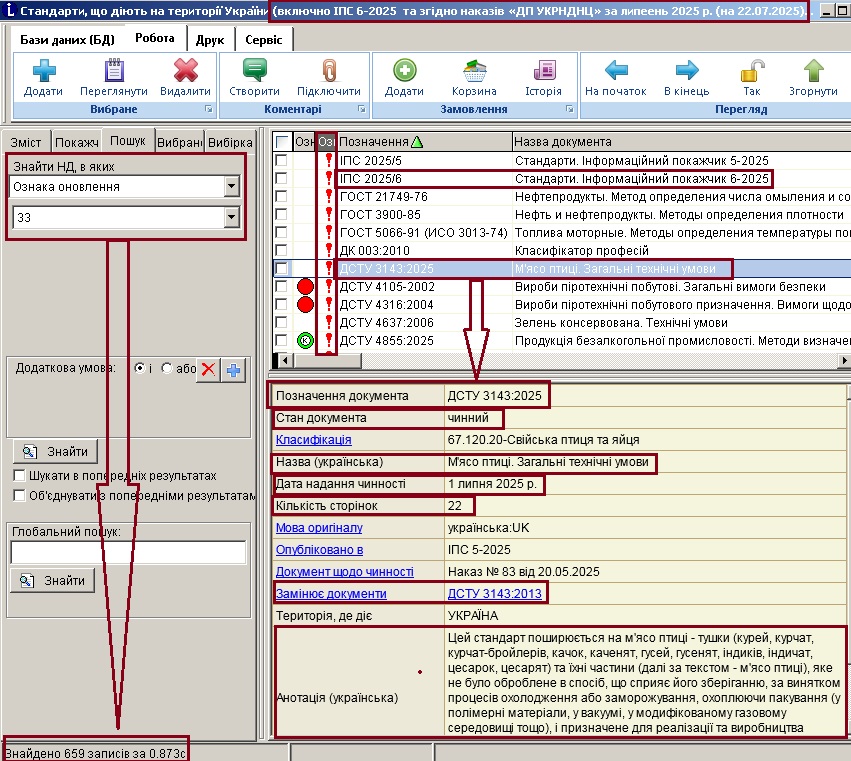Expand the Ознака оновлення dropdown
This screenshot has height=761, width=851.
coord(232,187)
